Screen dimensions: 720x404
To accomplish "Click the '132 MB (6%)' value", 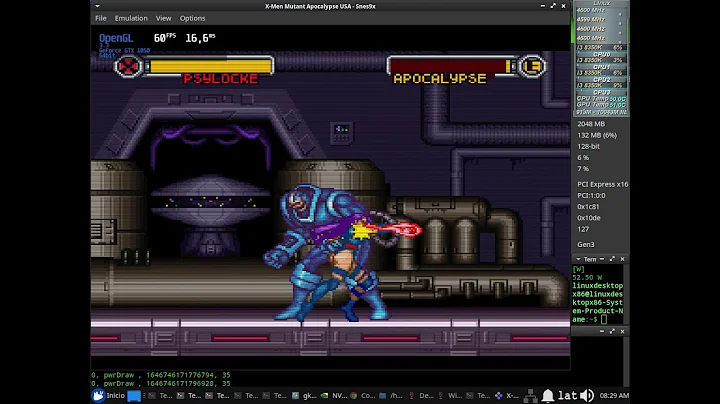I will 597,135.
